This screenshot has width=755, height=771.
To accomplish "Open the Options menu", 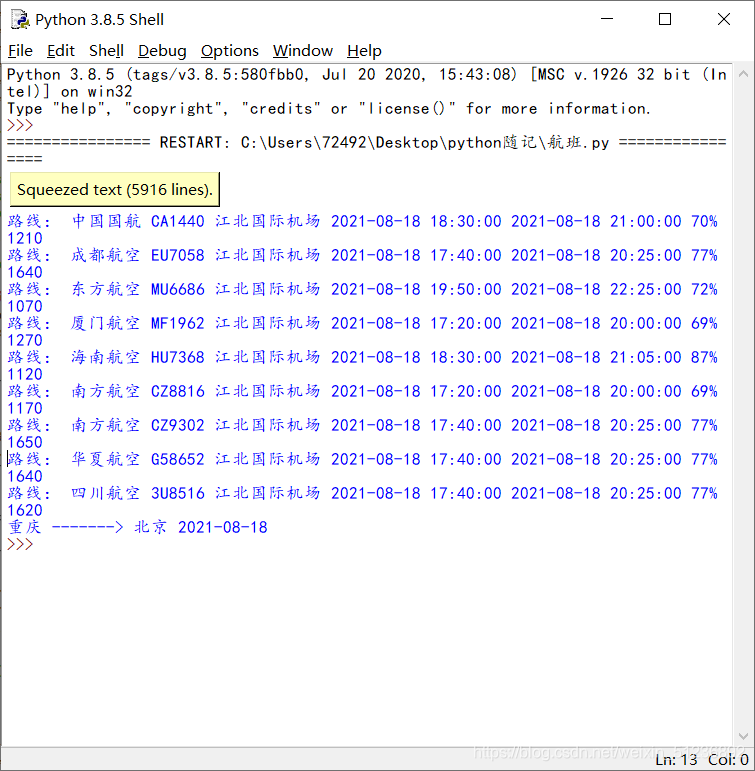I will tap(229, 51).
